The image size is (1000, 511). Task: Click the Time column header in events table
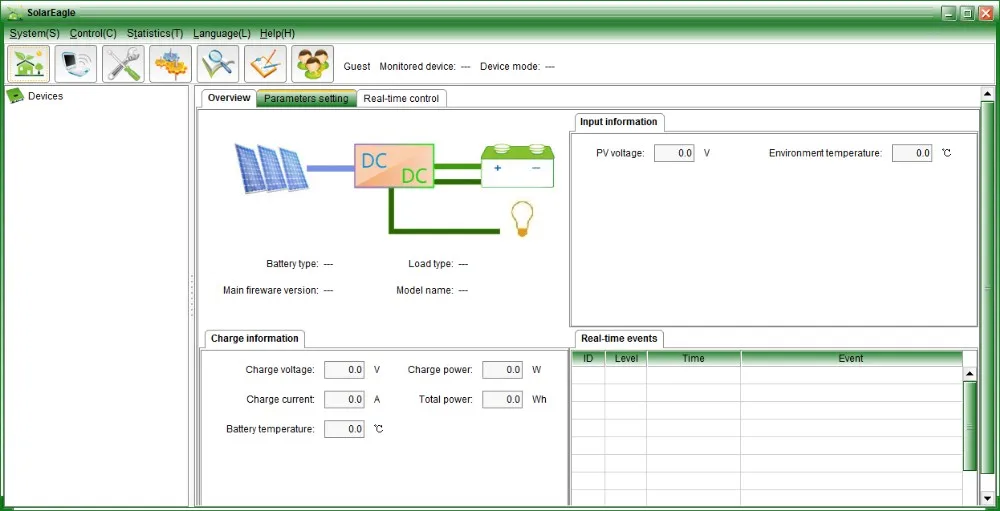pos(693,358)
